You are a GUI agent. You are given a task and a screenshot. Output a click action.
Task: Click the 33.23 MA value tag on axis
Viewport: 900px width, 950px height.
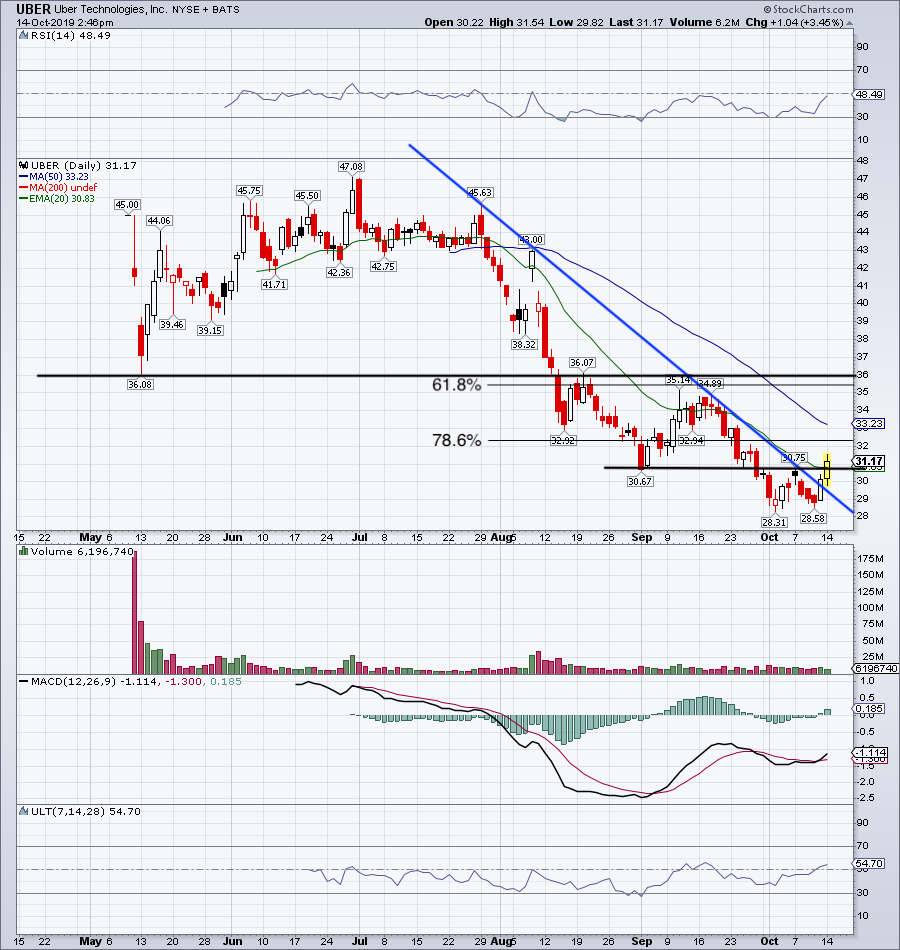(x=868, y=424)
